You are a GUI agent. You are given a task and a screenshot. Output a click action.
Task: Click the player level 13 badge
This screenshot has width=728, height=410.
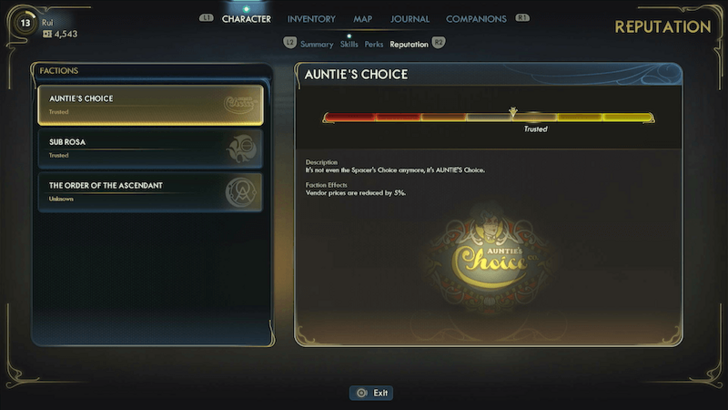pos(25,23)
